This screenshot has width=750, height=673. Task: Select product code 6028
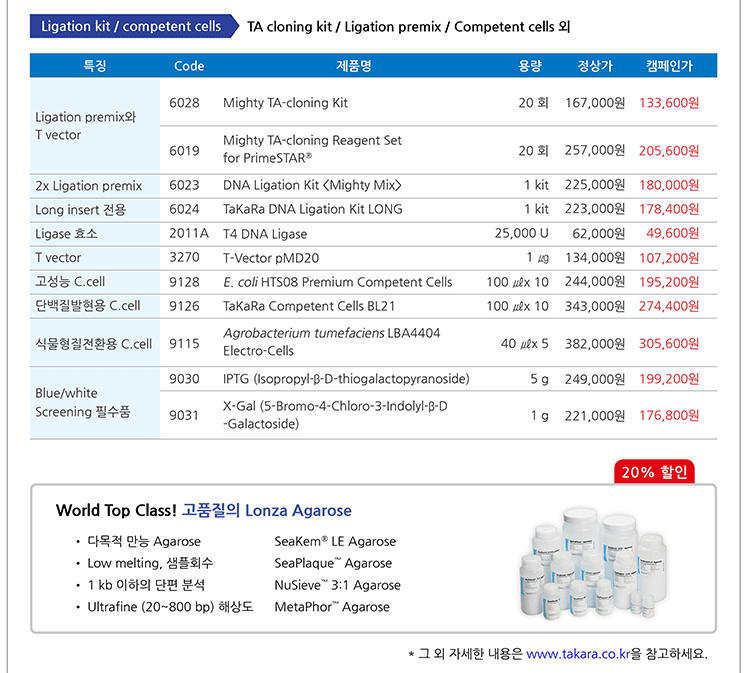184,103
